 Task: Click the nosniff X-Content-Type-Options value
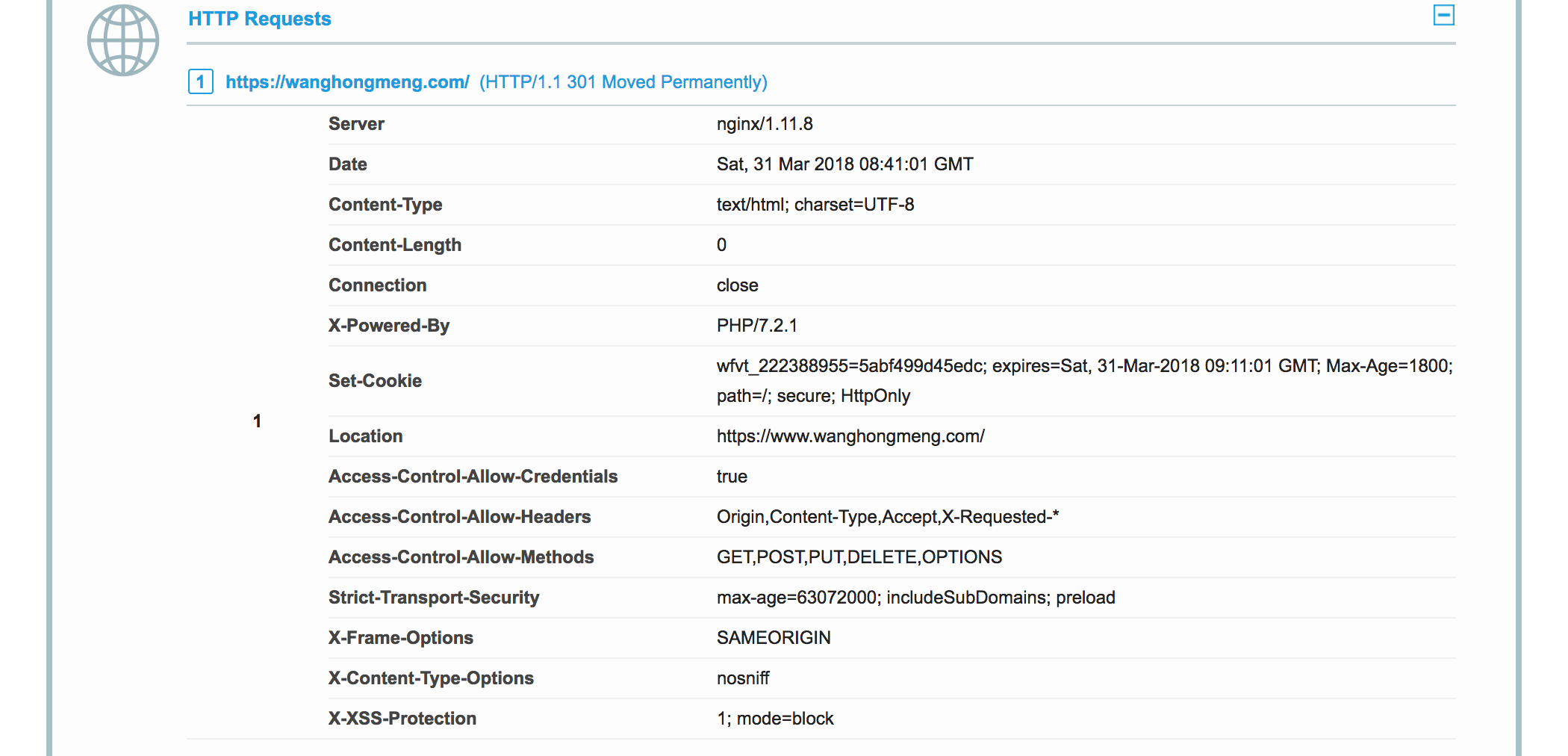742,678
